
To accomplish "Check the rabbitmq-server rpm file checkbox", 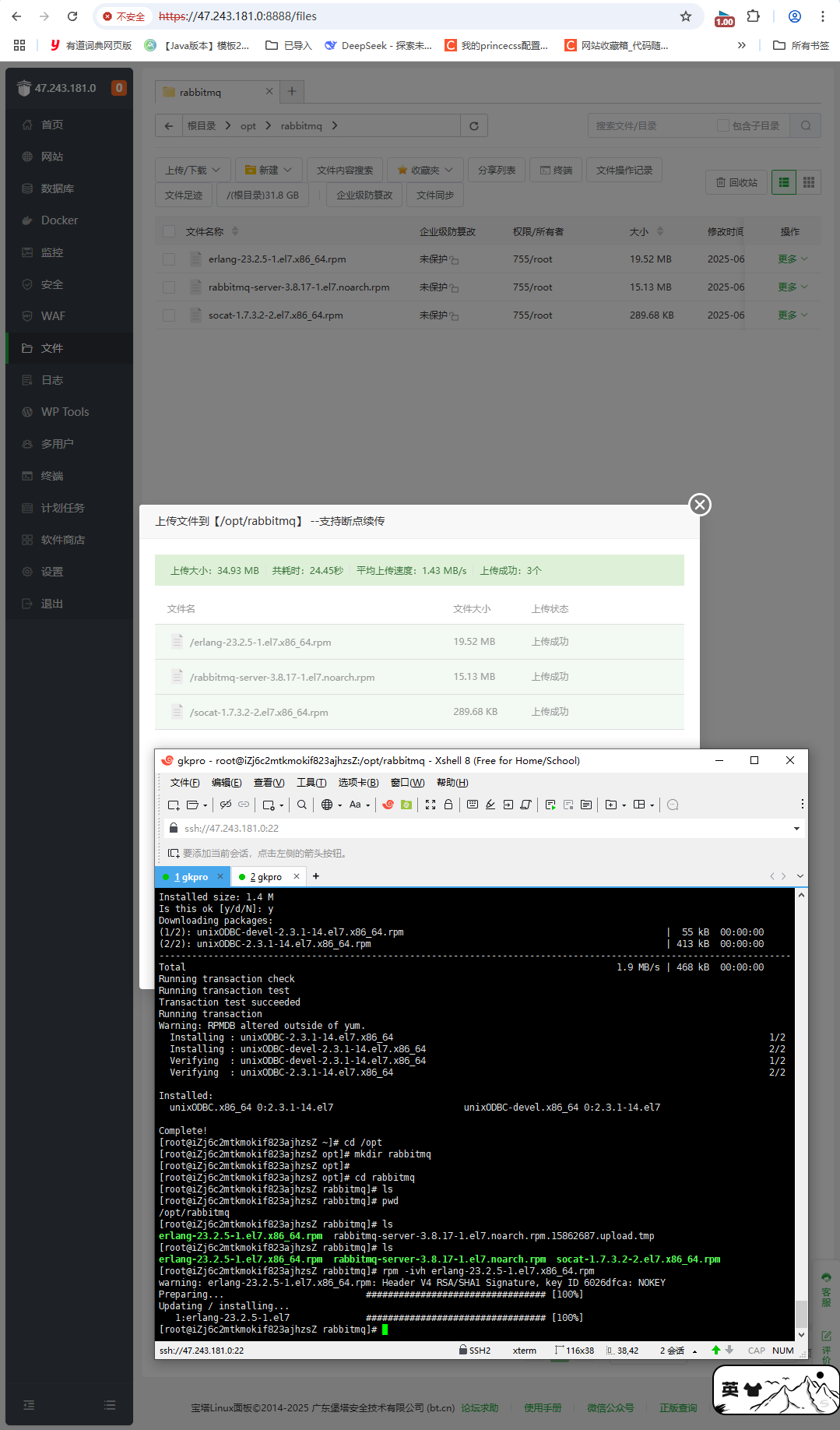I will 169,287.
